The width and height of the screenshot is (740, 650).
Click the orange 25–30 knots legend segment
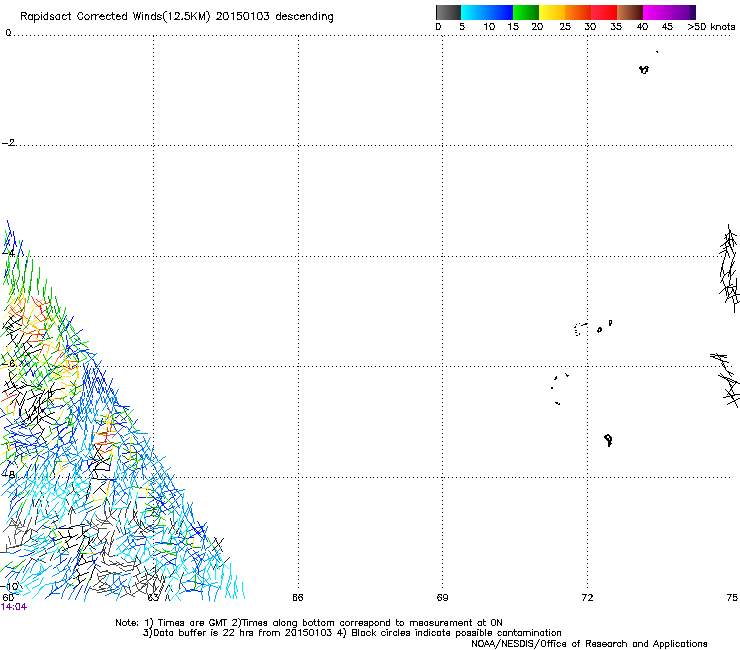578,12
